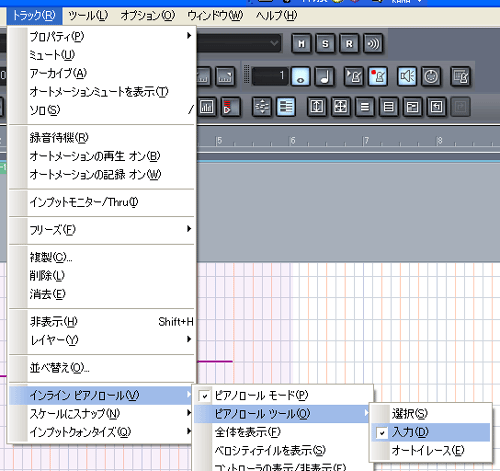This screenshot has height=471, width=500.
Task: Click the fit-vertical double-arrow icon
Action: [316, 107]
